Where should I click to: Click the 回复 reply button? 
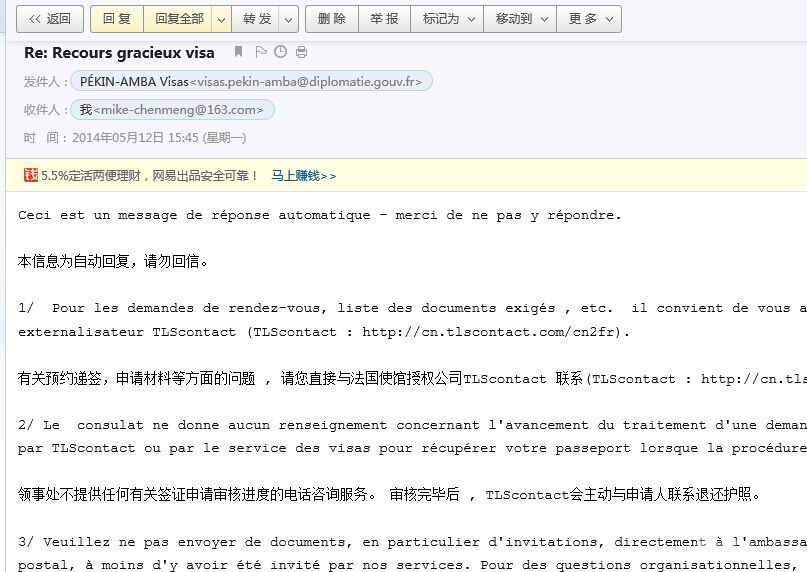tap(117, 19)
